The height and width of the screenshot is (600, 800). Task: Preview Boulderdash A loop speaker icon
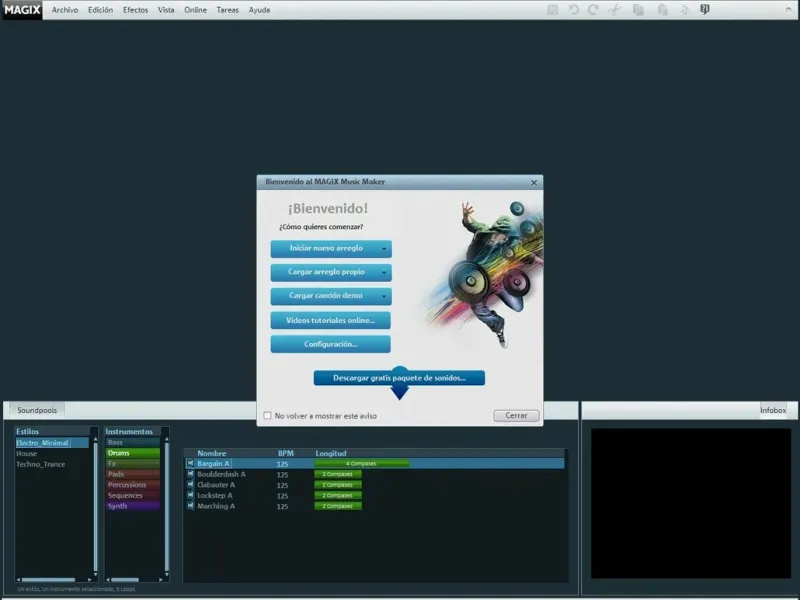pos(190,474)
